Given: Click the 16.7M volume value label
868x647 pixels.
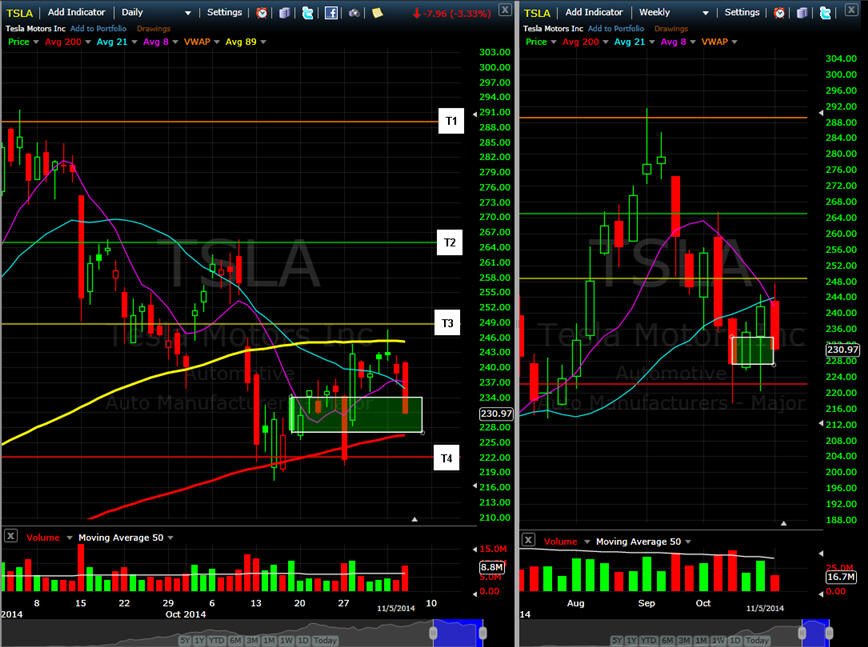Looking at the screenshot, I should coord(840,577).
